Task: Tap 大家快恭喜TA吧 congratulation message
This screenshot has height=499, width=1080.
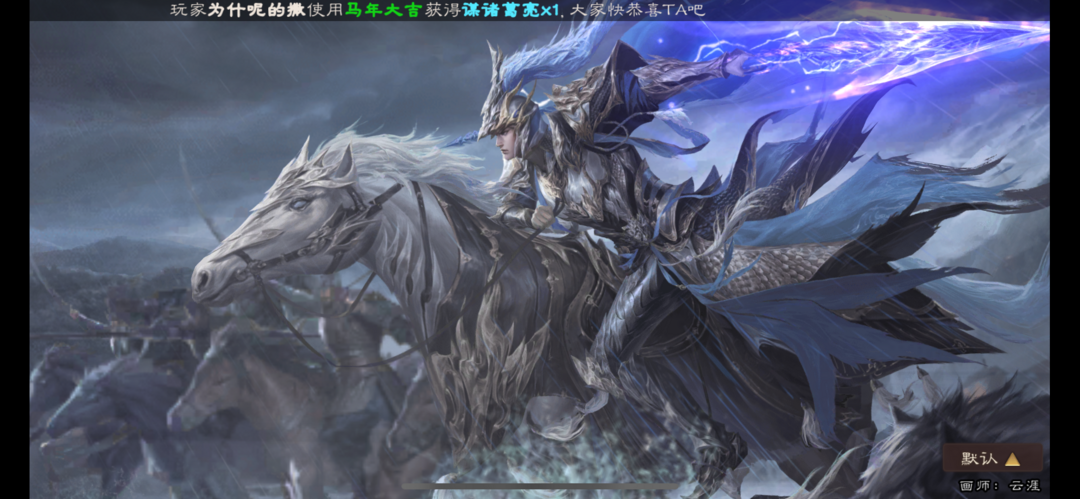Action: pos(638,10)
